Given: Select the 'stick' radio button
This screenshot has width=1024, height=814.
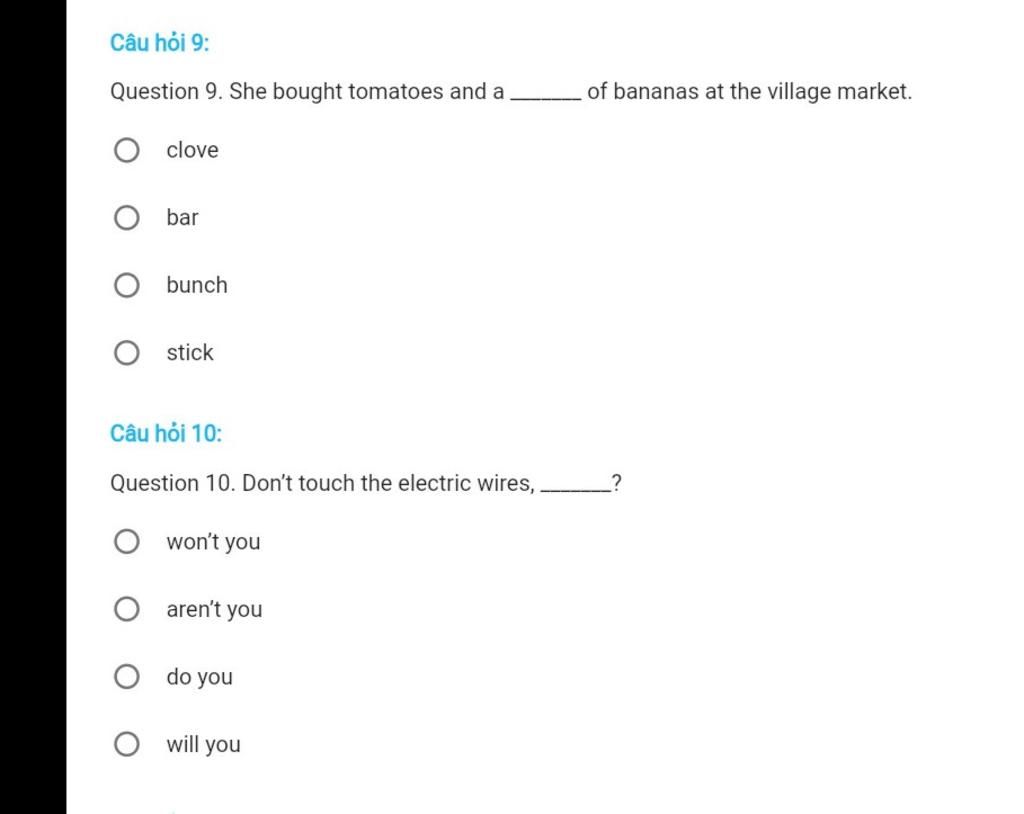Looking at the screenshot, I should (127, 353).
